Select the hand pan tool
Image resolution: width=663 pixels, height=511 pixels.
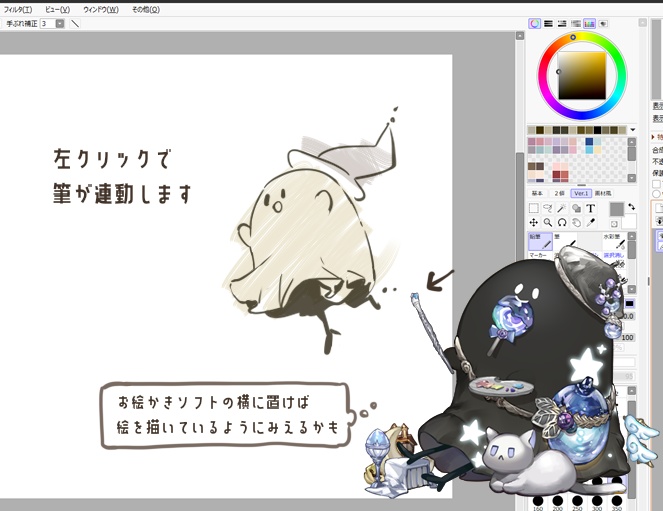pyautogui.click(x=576, y=222)
